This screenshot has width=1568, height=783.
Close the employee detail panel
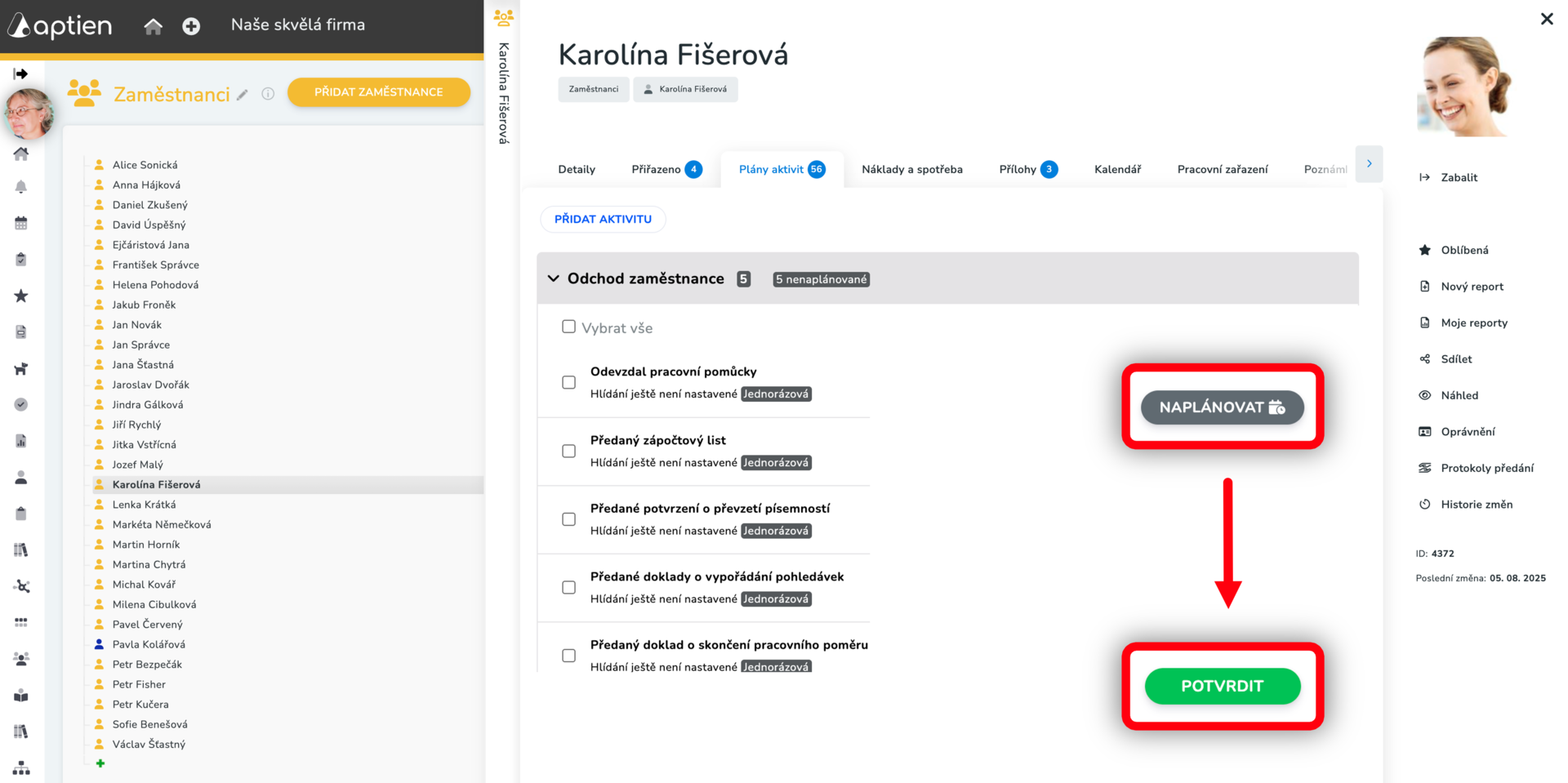[x=1547, y=19]
